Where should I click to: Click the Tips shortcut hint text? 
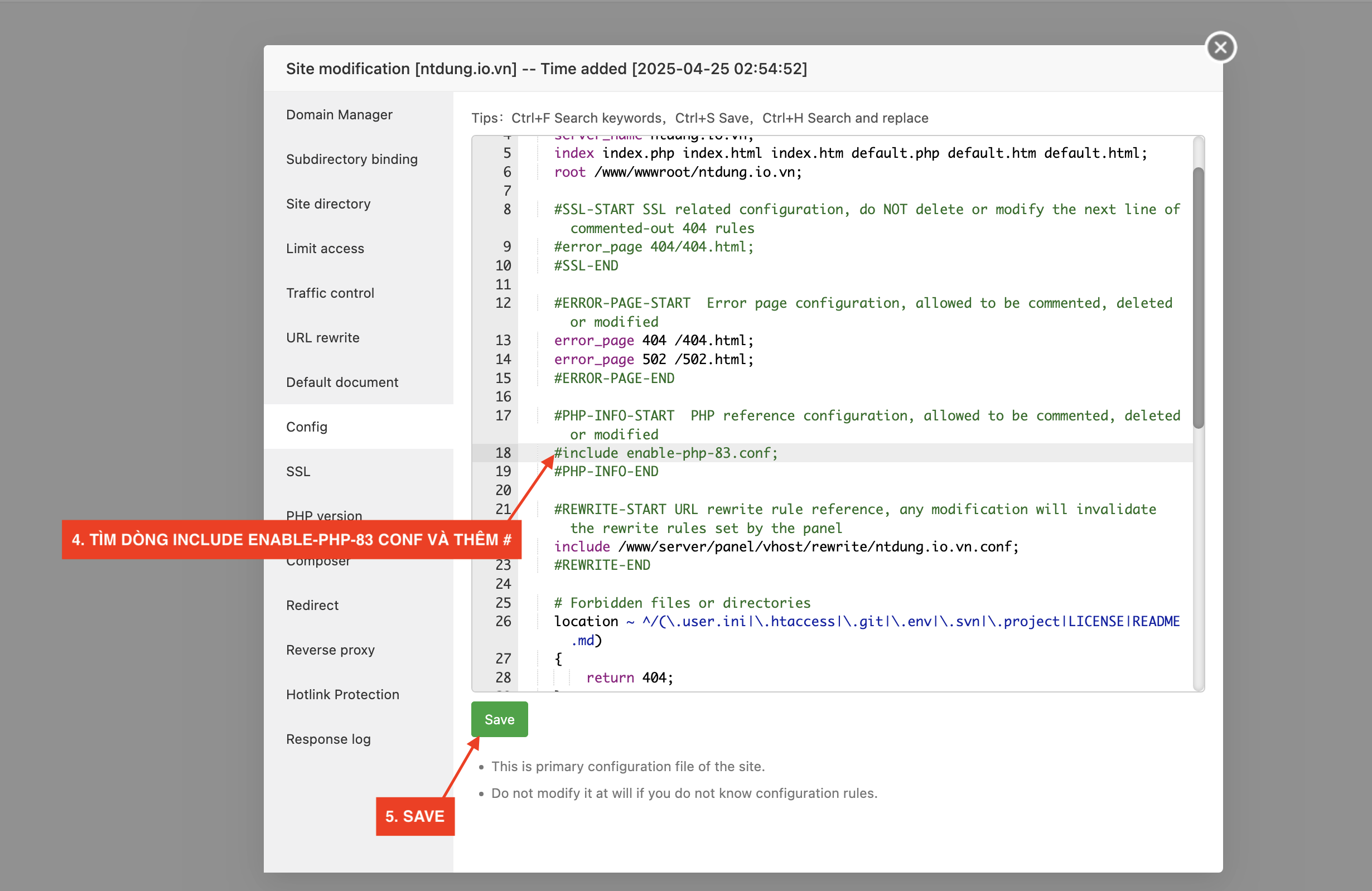tap(700, 118)
